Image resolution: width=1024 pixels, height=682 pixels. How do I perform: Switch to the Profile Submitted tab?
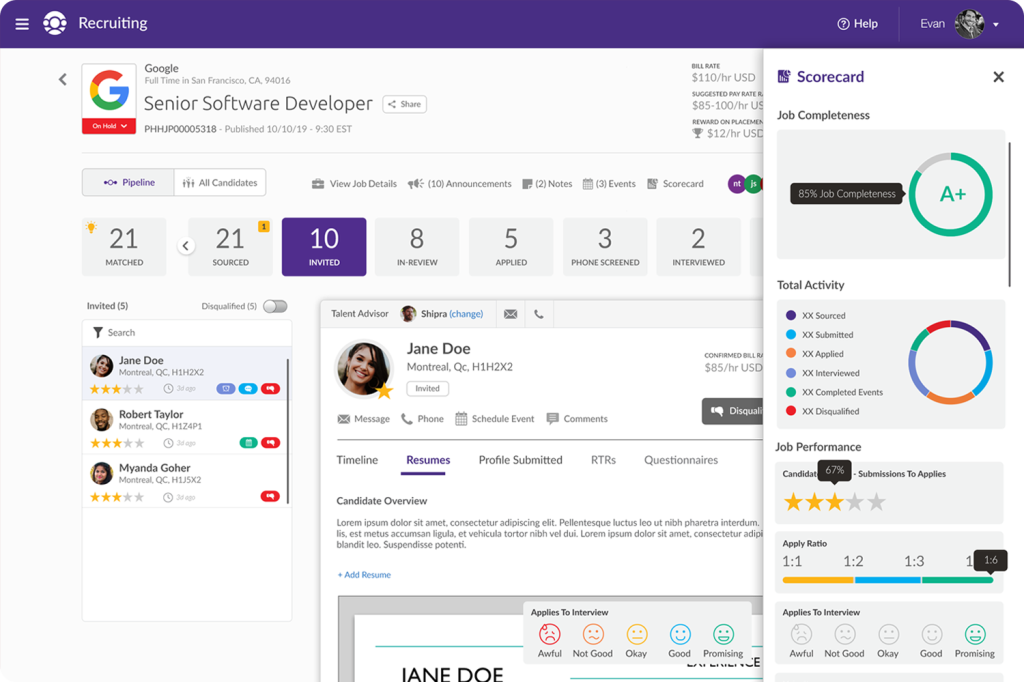tap(520, 460)
